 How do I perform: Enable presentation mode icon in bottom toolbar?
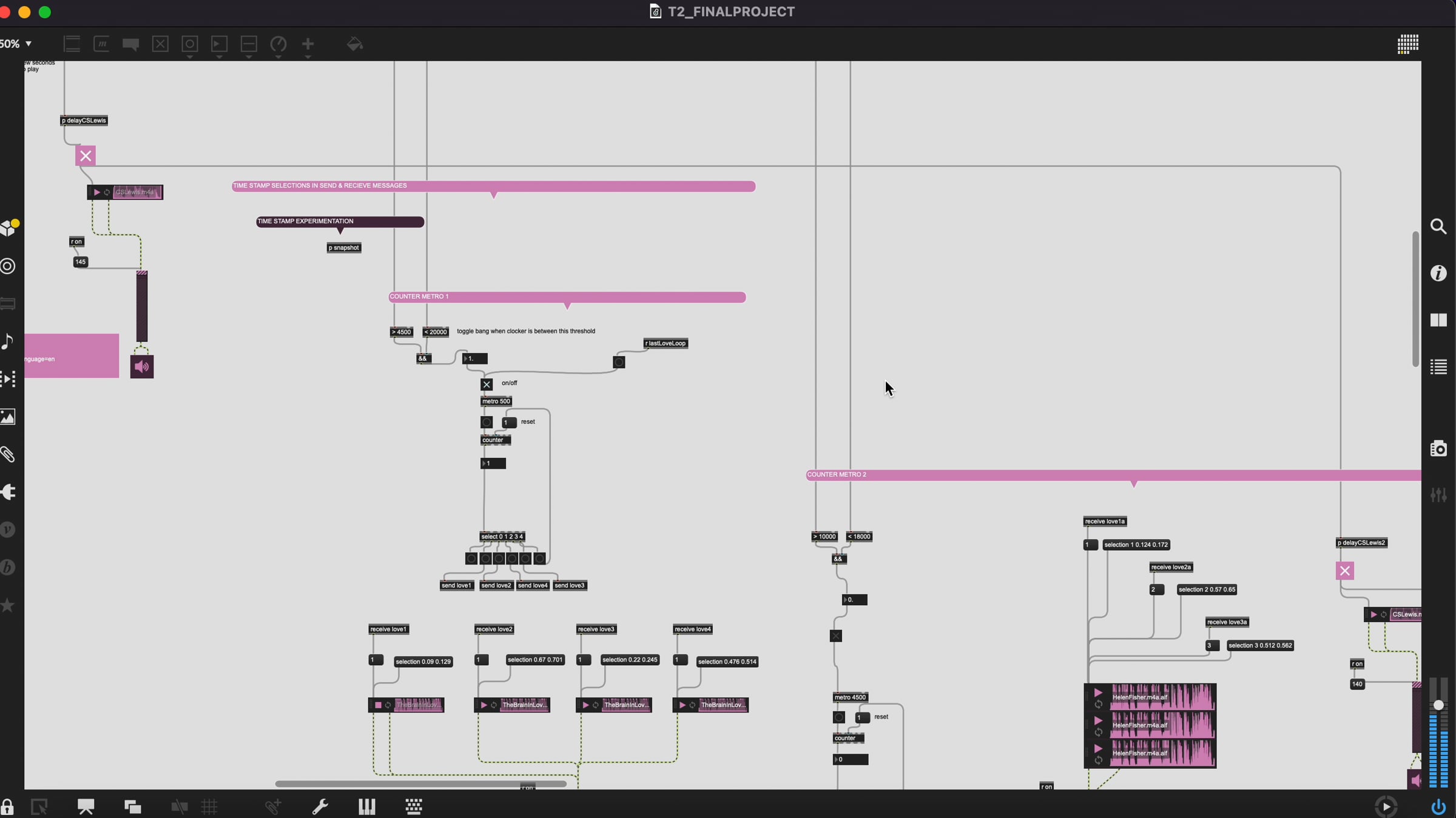pyautogui.click(x=86, y=806)
